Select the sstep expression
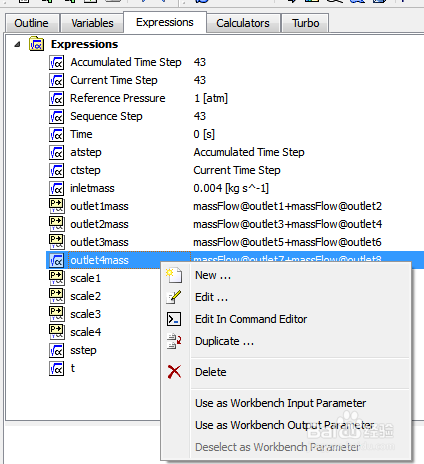The width and height of the screenshot is (424, 464). [83, 350]
